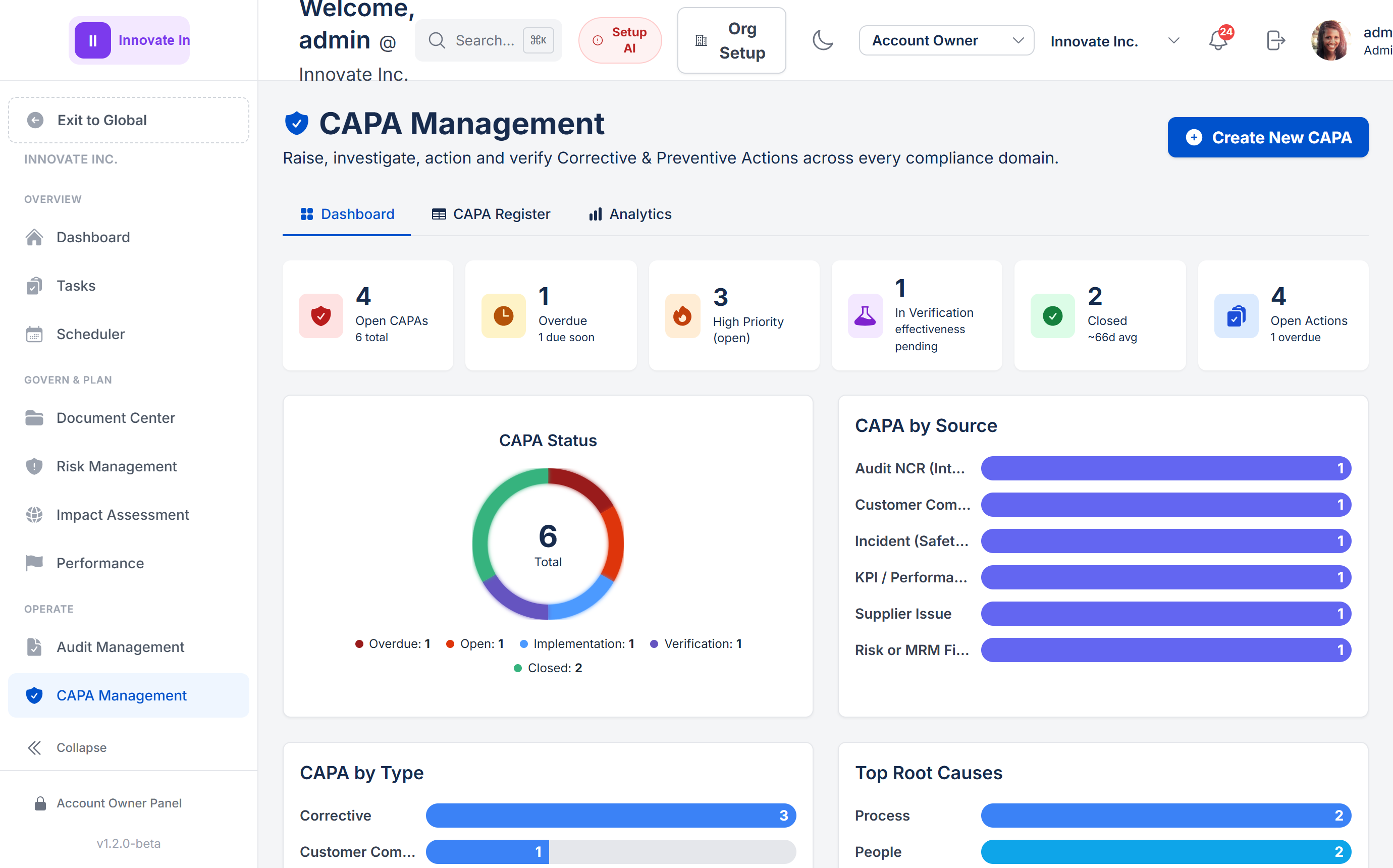The image size is (1393, 868).
Task: Click 'KPI / Performa...' source label
Action: click(x=911, y=577)
